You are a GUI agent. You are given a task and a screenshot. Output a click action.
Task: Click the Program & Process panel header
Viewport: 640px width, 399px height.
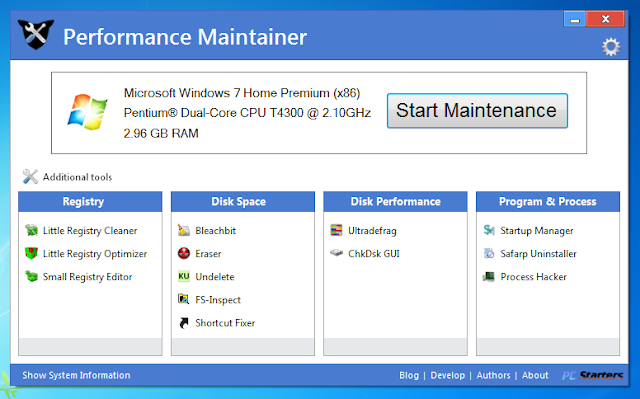[548, 202]
